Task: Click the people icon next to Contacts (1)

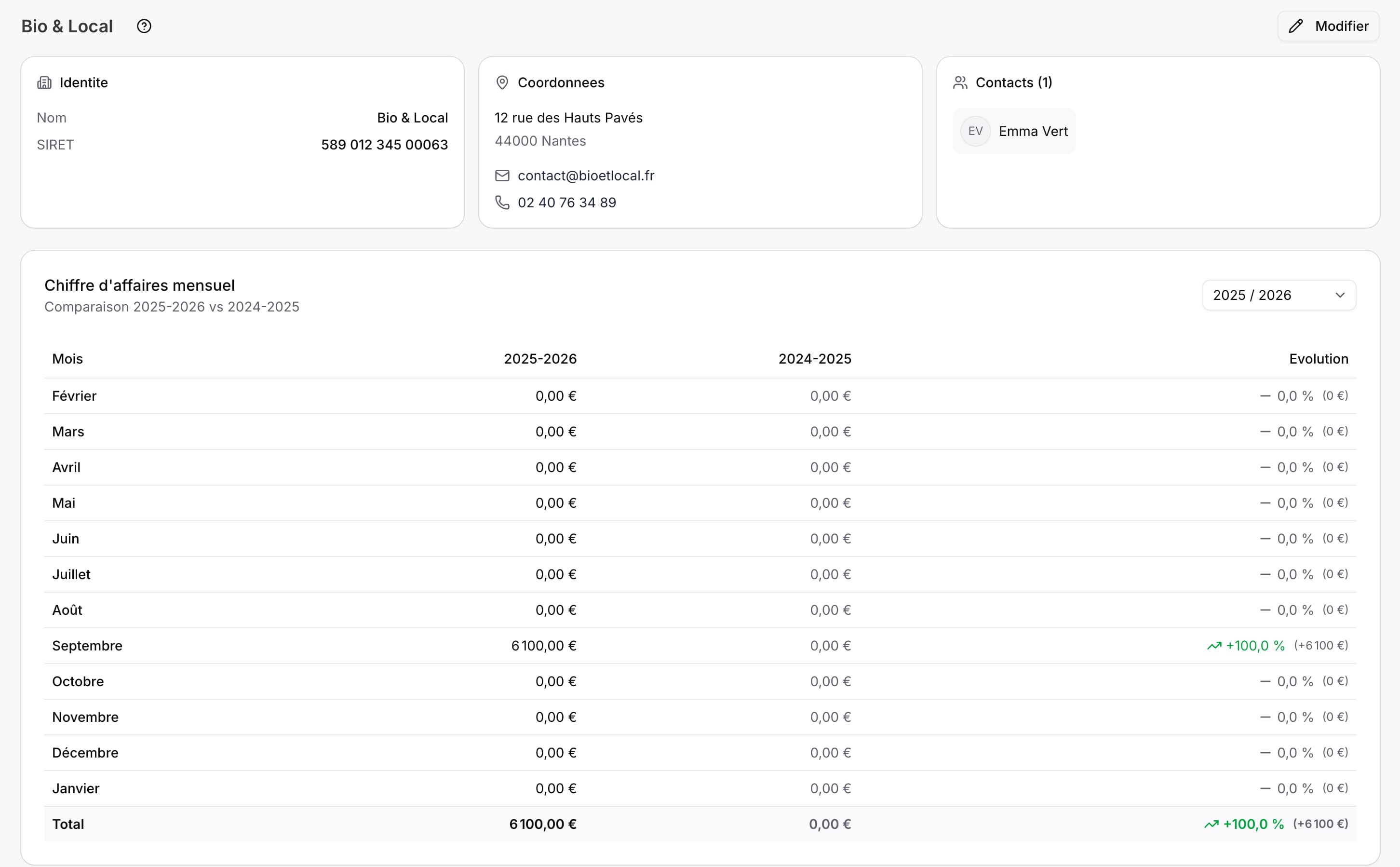Action: pyautogui.click(x=960, y=82)
